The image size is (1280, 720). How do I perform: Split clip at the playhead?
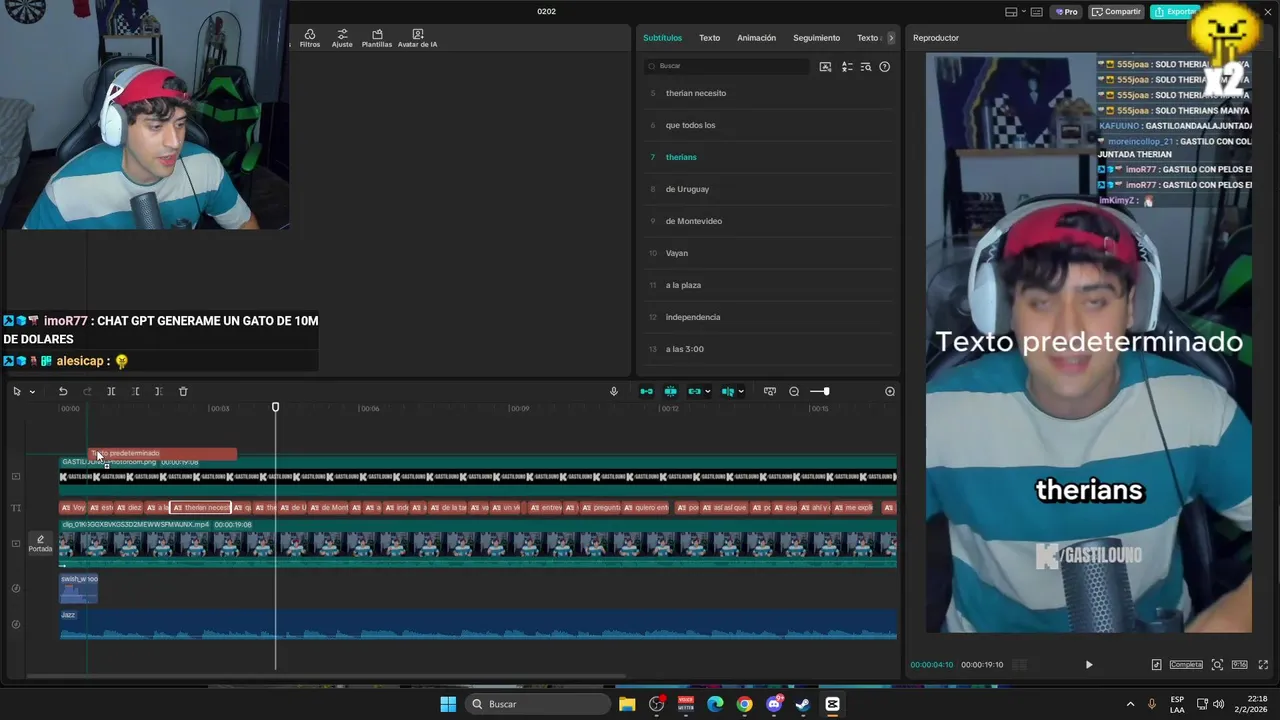[x=111, y=391]
